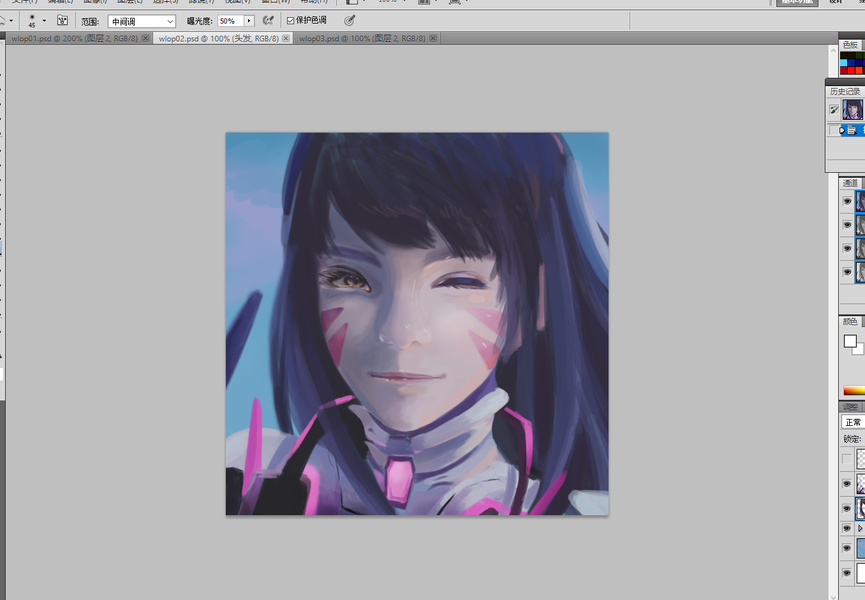Click the canvas scrollbar up arrow
Image resolution: width=865 pixels, height=600 pixels.
tap(833, 51)
